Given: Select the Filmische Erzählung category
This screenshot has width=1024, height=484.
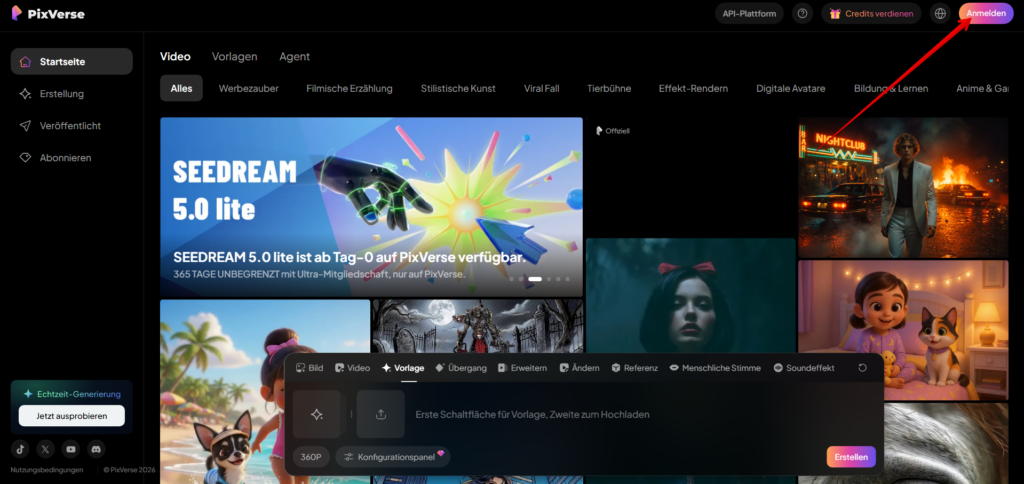Looking at the screenshot, I should [349, 88].
